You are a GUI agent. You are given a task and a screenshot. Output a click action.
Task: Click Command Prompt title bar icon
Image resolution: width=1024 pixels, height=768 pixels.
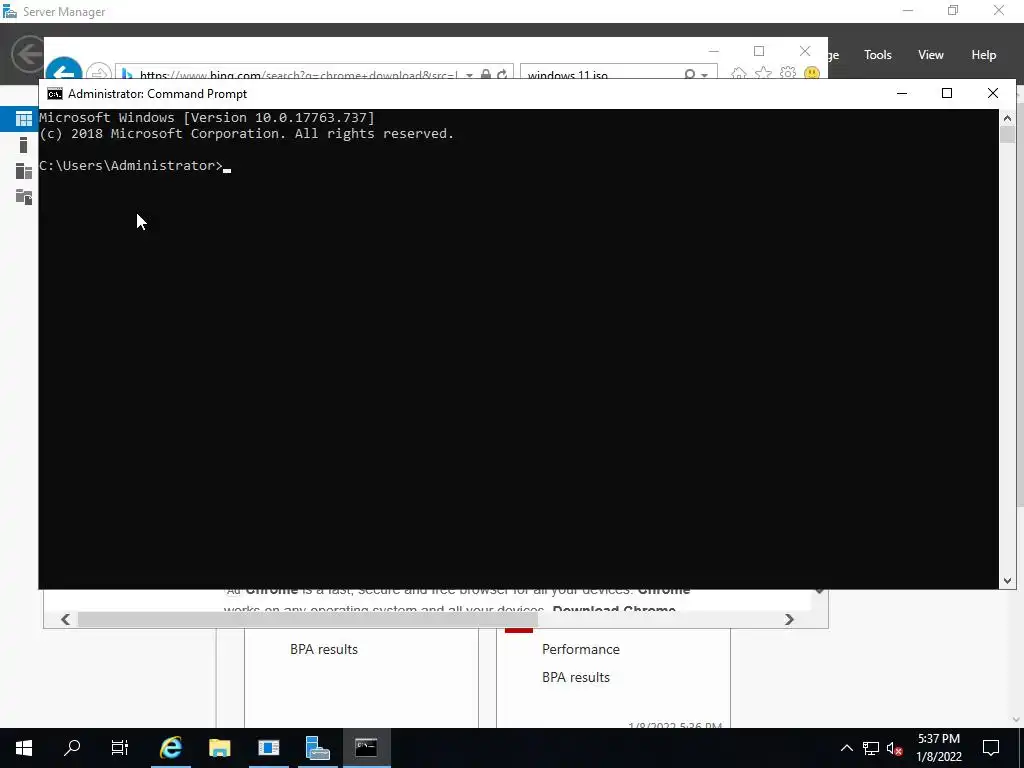[x=55, y=94]
